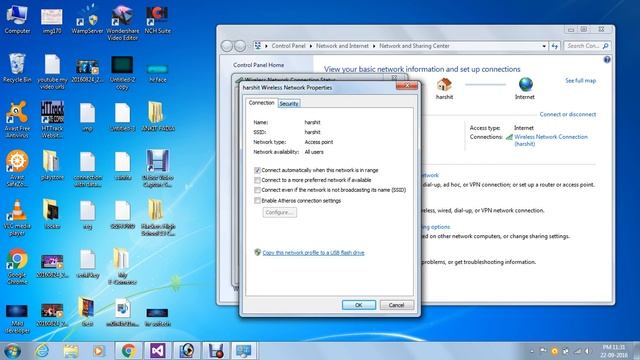
Task: Enable Connect to a more preferred network
Action: point(257,180)
